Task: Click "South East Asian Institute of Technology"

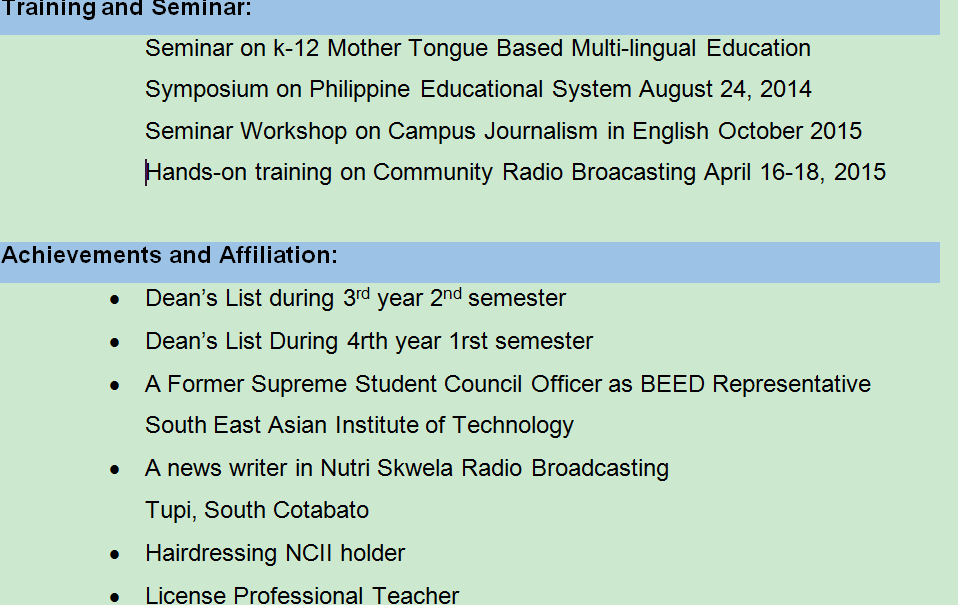Action: [359, 425]
